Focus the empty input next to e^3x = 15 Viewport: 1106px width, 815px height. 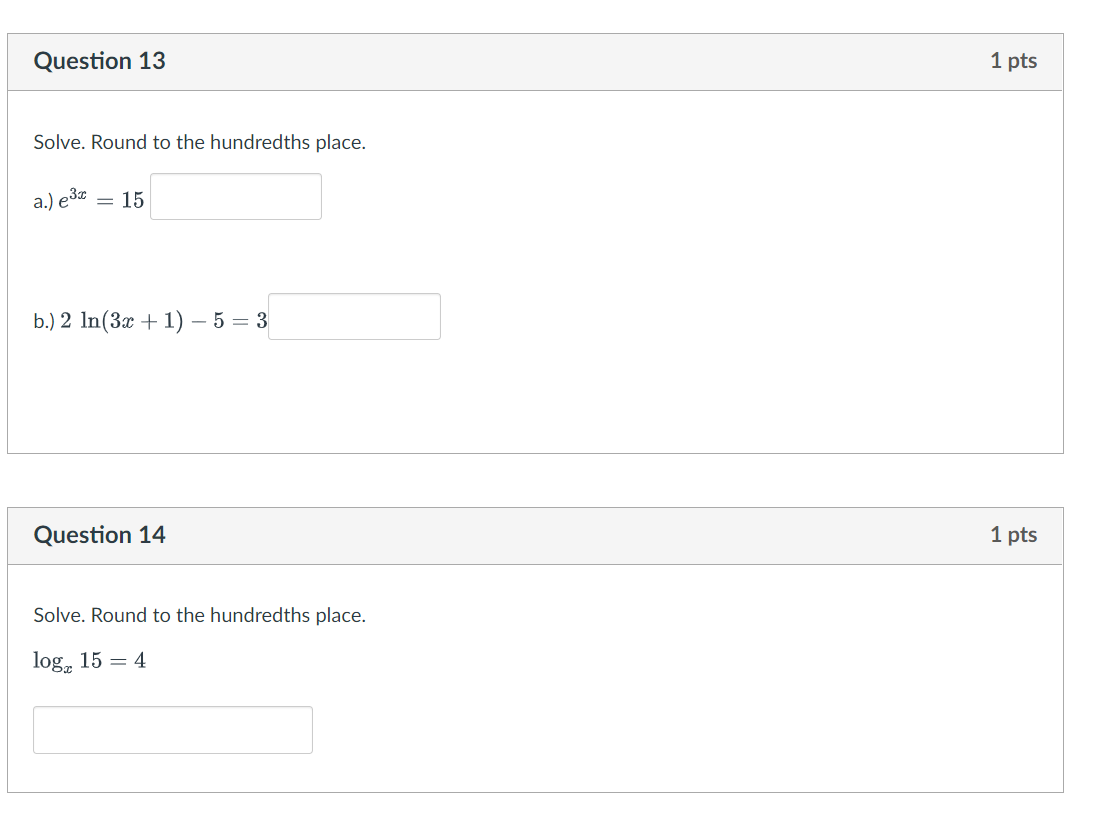(236, 196)
